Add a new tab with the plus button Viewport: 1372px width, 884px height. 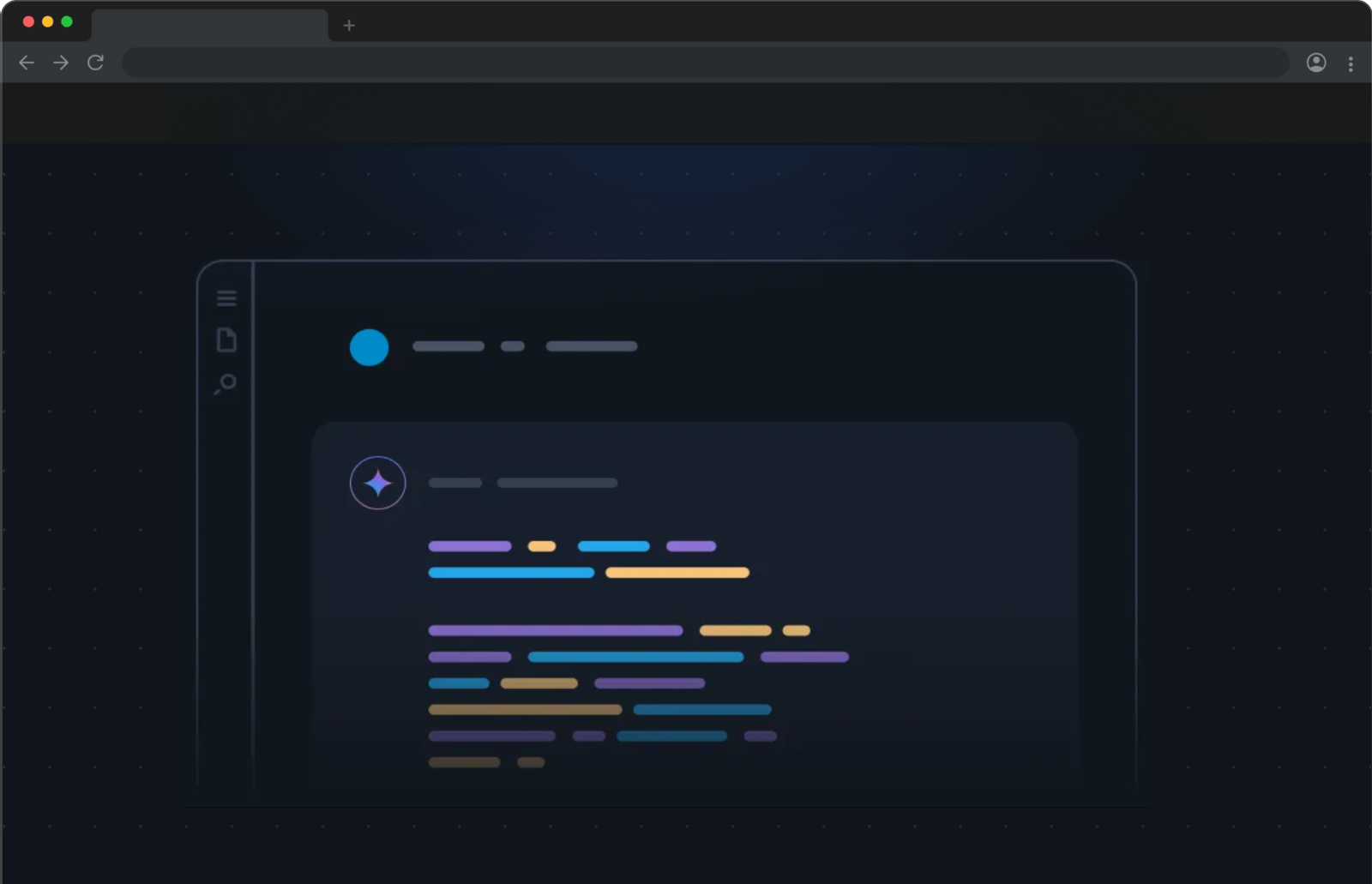[349, 26]
